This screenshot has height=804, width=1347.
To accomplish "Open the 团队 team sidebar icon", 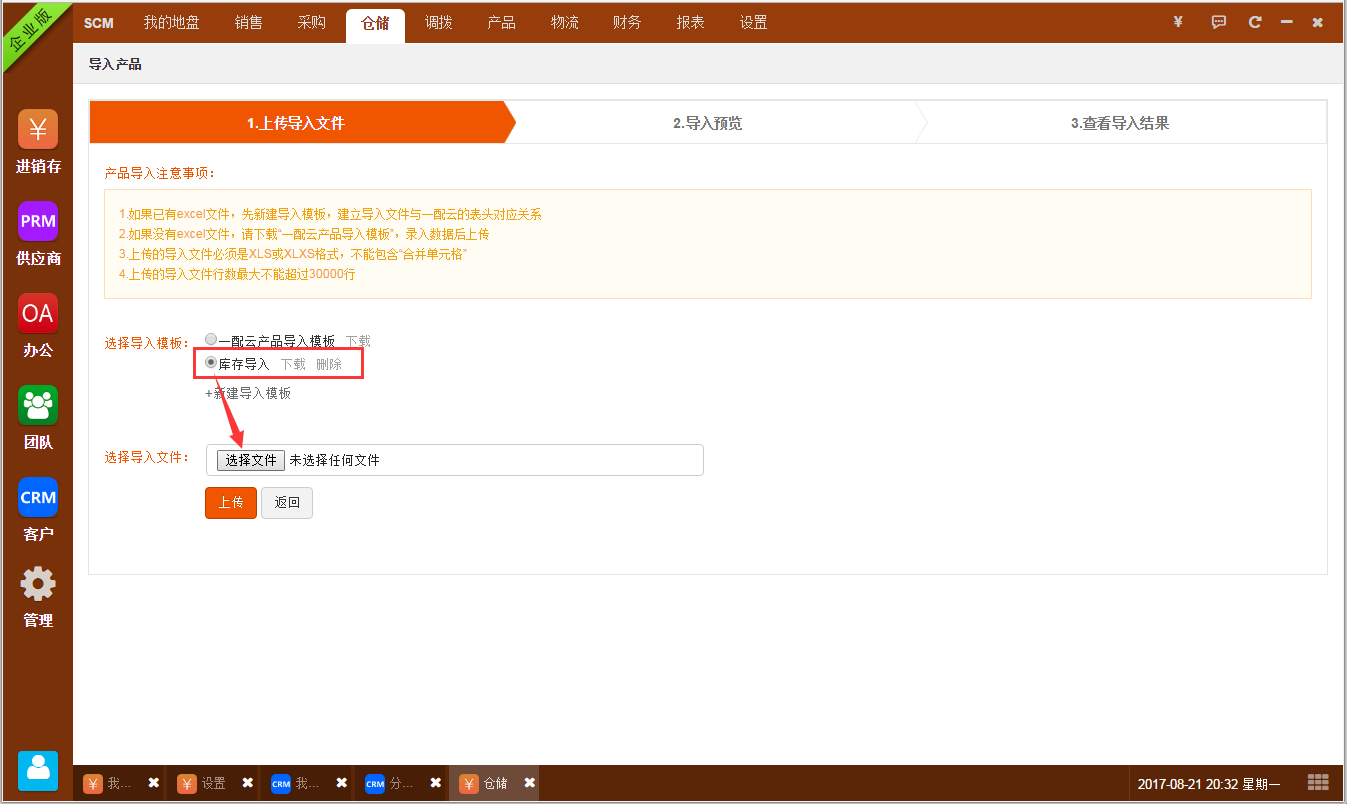I will coord(38,405).
